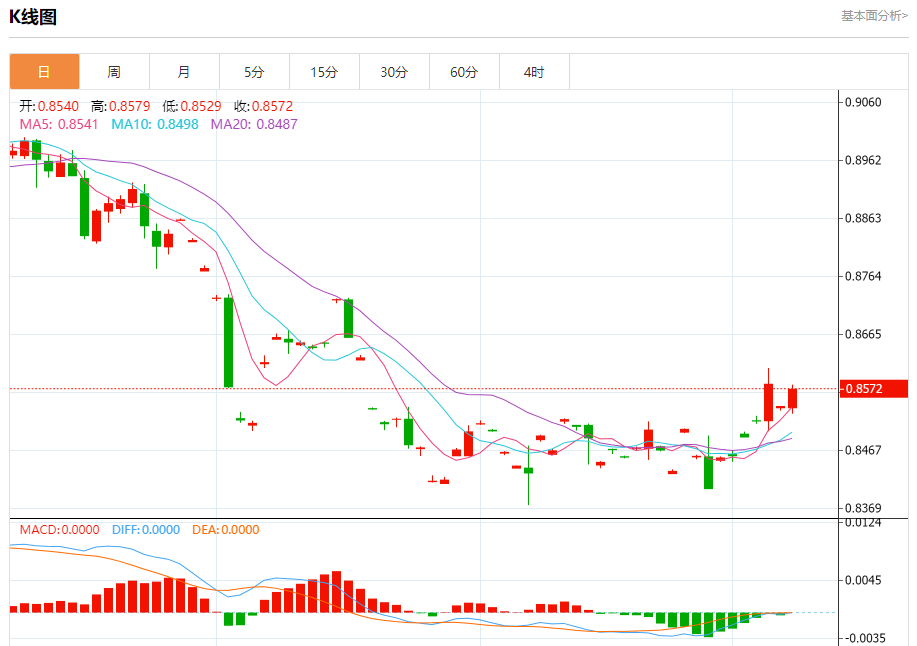Open the 基本面分析> link
Image resolution: width=917 pixels, height=646 pixels.
[874, 16]
